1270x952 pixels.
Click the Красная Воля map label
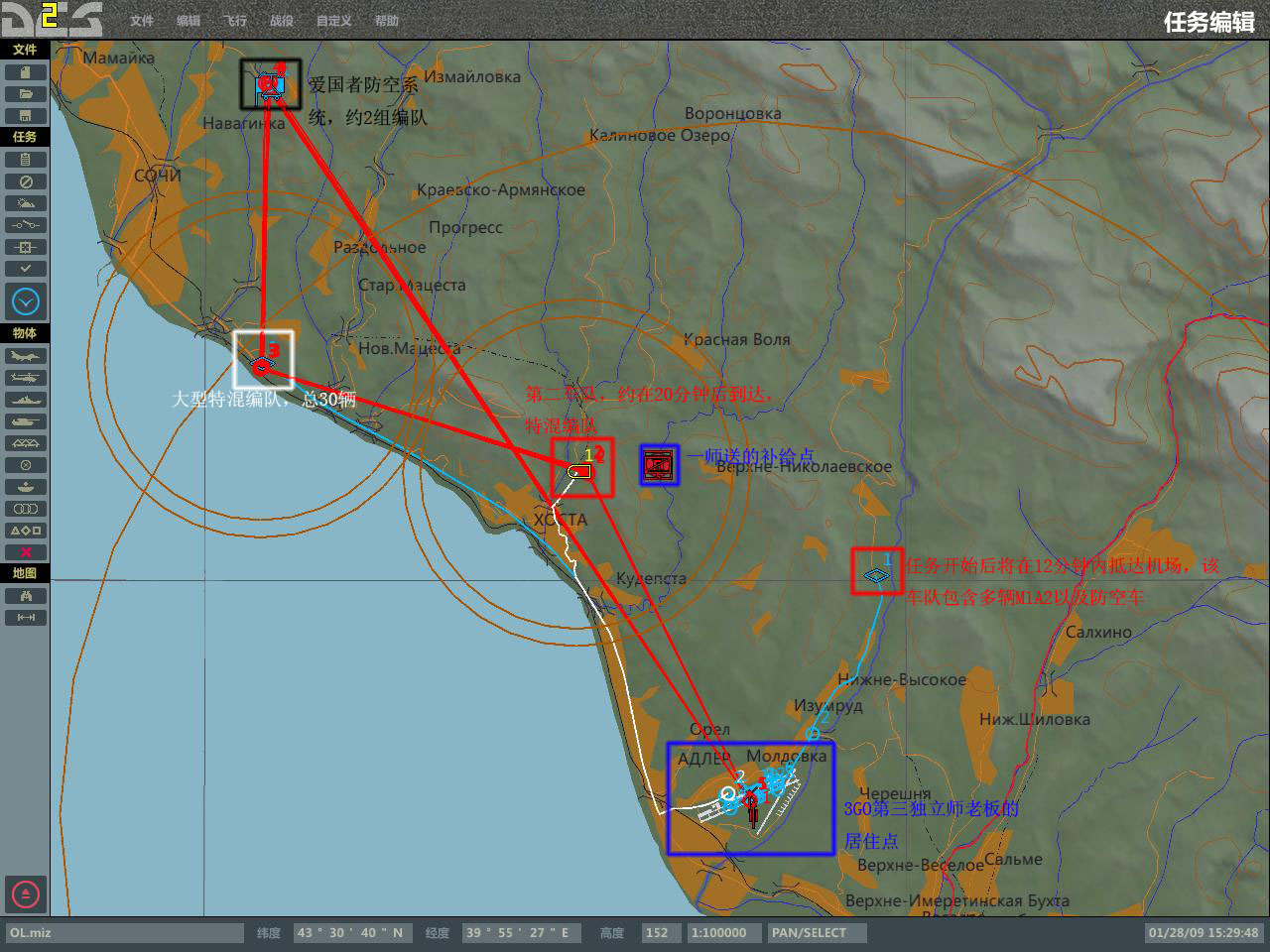737,339
